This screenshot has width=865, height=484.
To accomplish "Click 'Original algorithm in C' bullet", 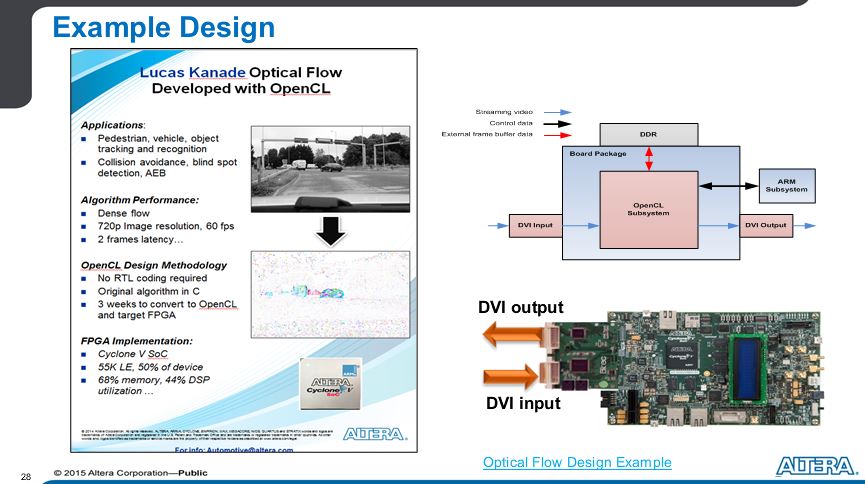I will tap(148, 291).
